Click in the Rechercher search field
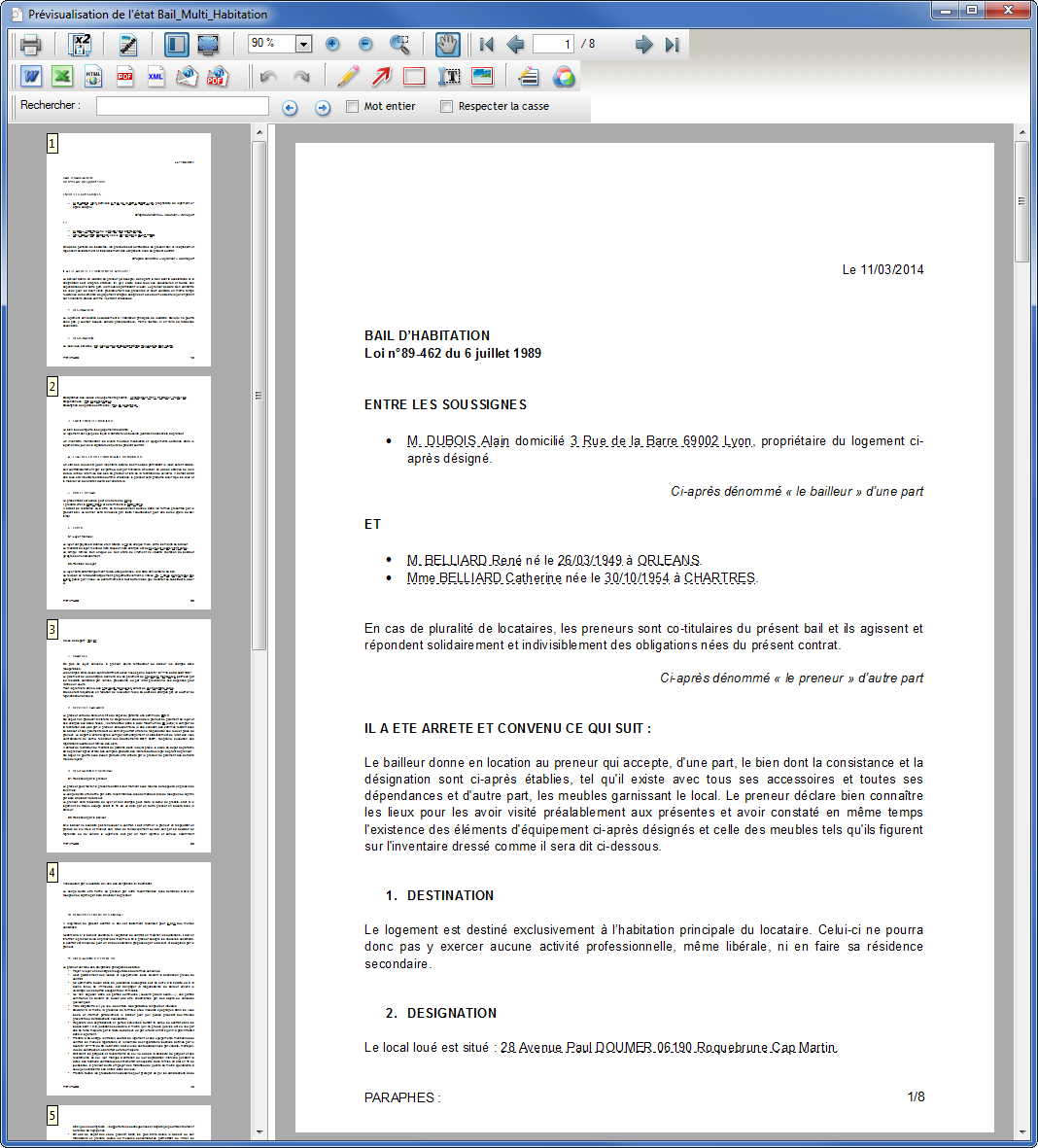This screenshot has height=1148, width=1038. [183, 106]
